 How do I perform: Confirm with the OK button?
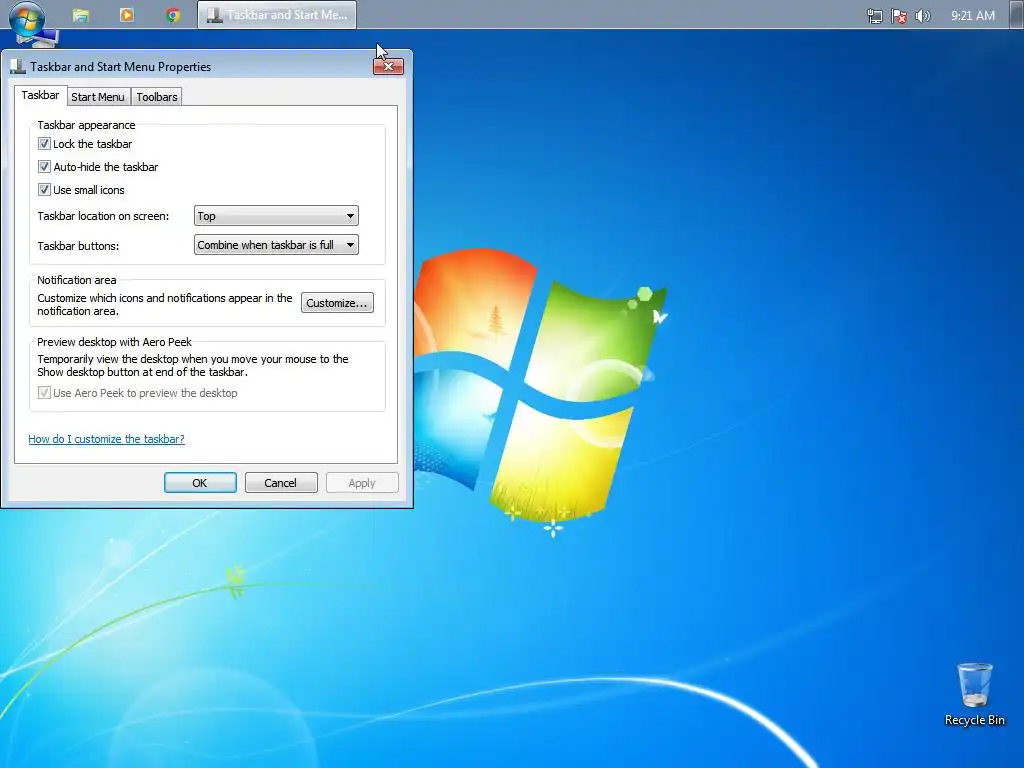[x=200, y=483]
